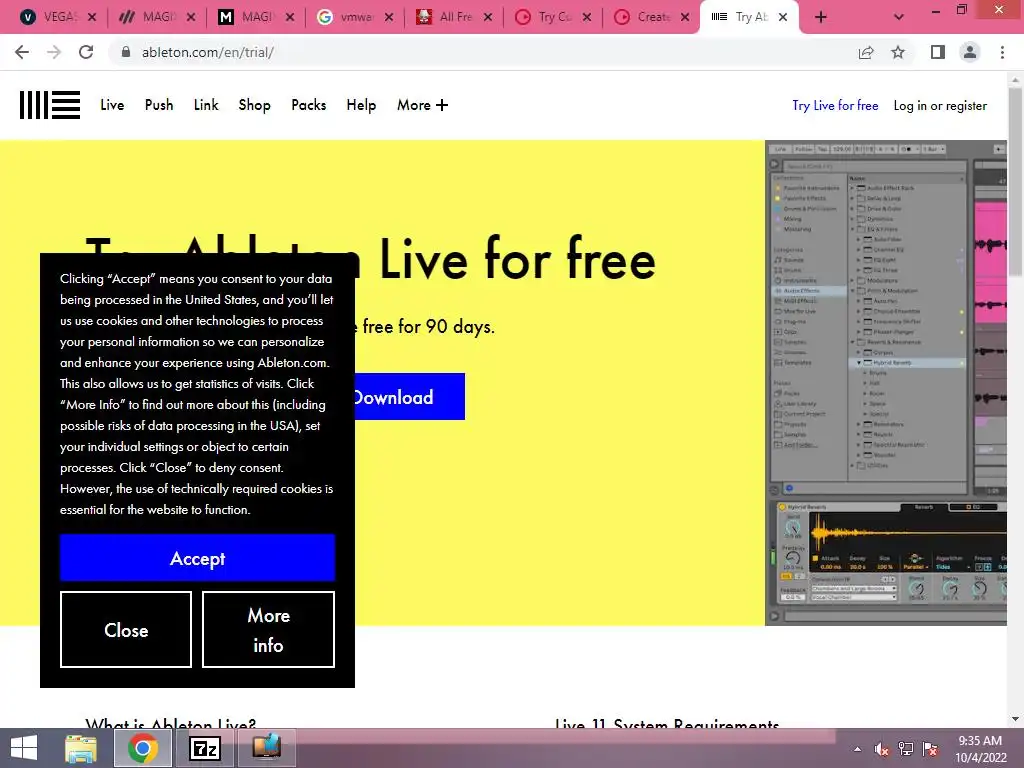Open File Explorer from taskbar
This screenshot has height=768, width=1024.
(81, 748)
